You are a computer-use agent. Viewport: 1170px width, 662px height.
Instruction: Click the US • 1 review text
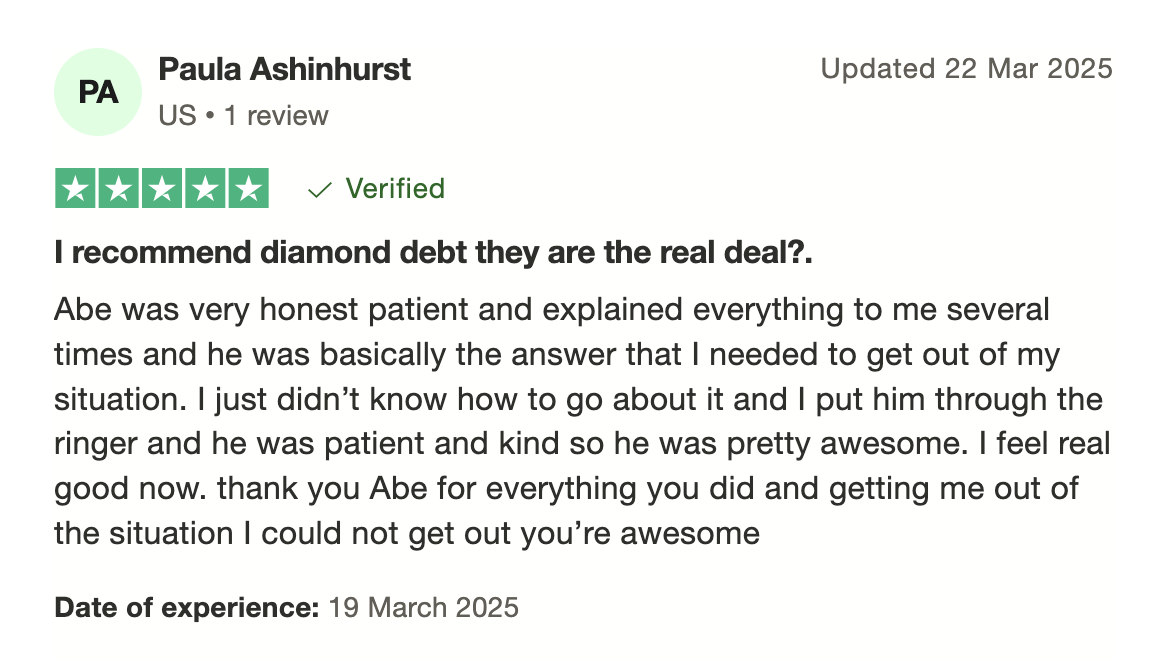coord(243,116)
